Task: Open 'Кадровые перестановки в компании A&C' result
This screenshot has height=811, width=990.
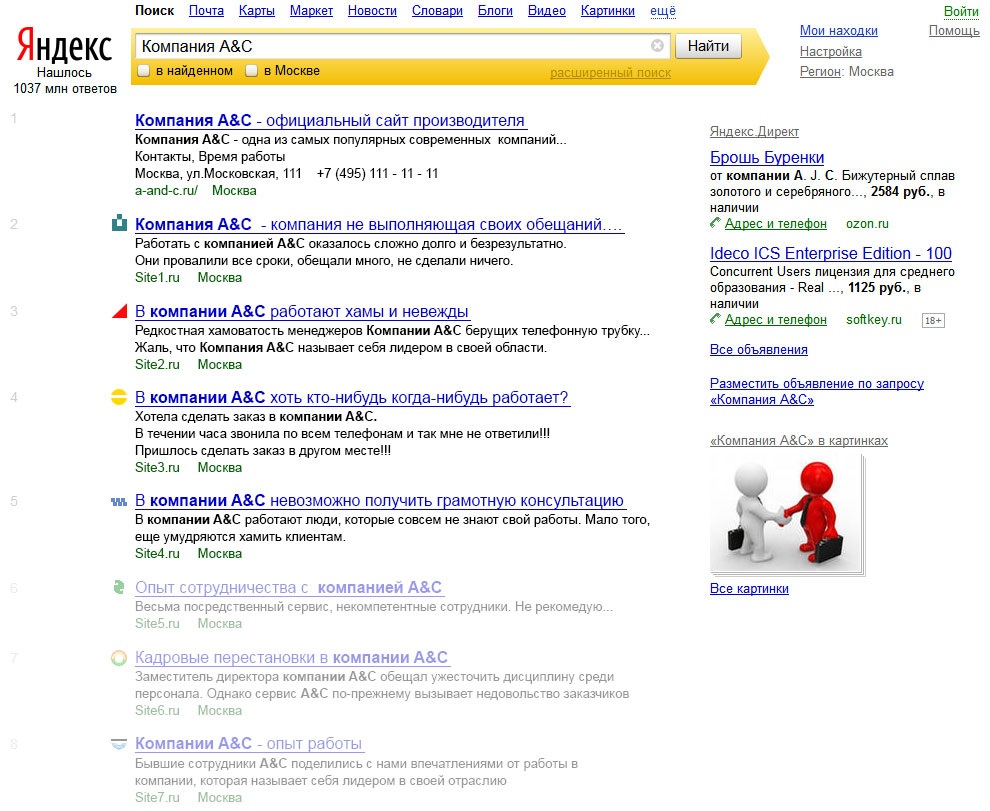Action: (292, 658)
